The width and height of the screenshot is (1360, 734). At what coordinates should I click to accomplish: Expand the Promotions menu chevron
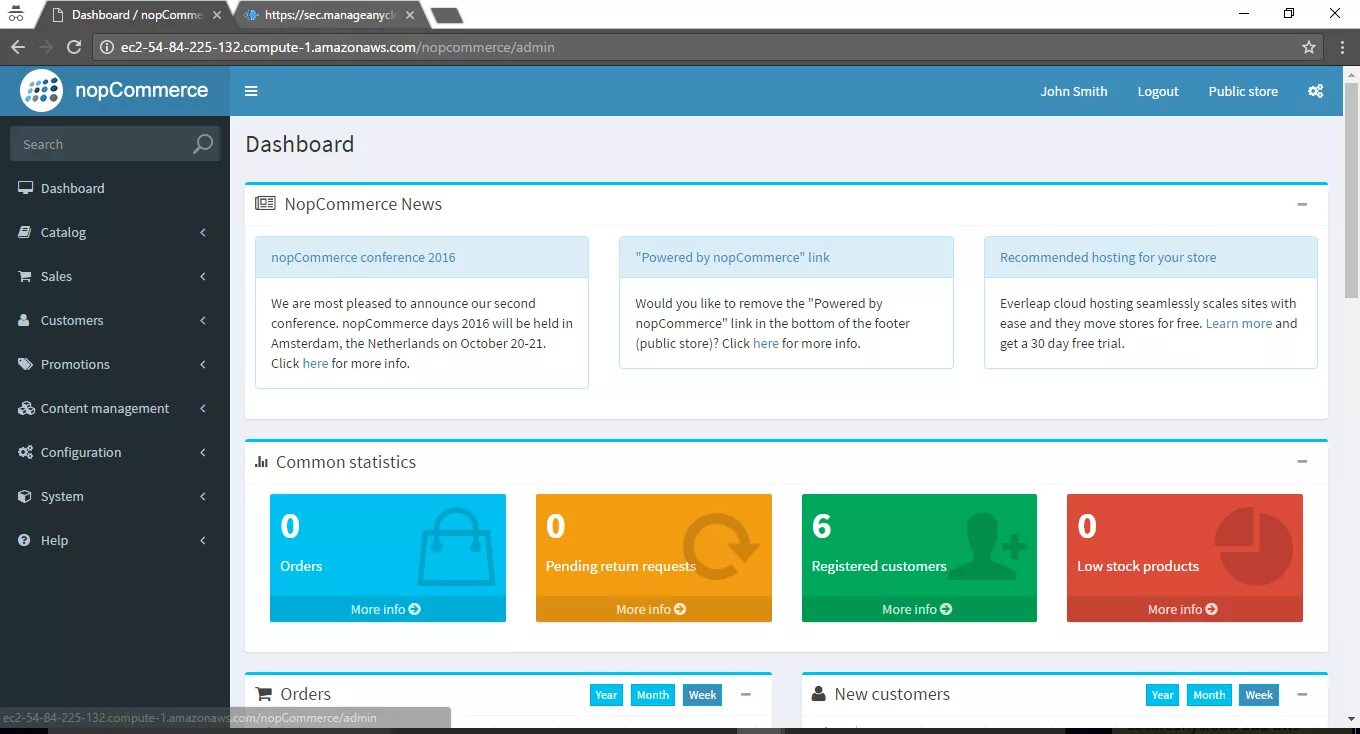point(203,364)
